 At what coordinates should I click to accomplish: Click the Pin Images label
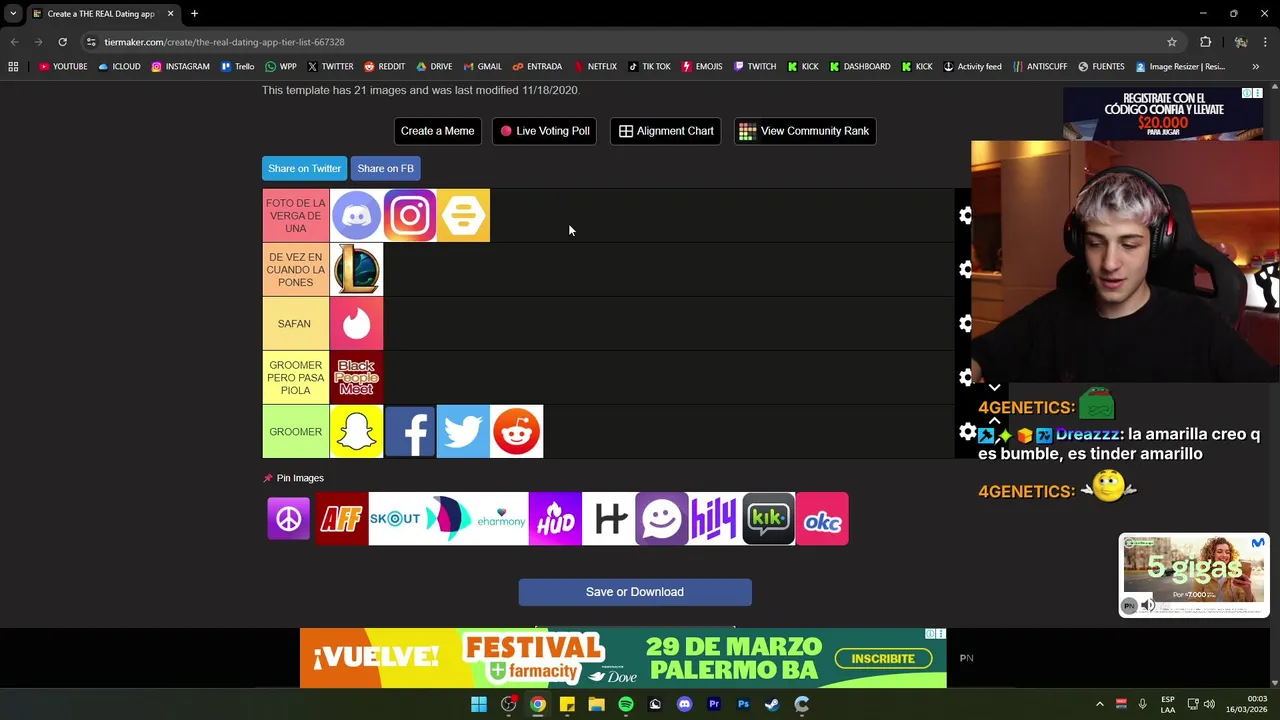(x=300, y=478)
